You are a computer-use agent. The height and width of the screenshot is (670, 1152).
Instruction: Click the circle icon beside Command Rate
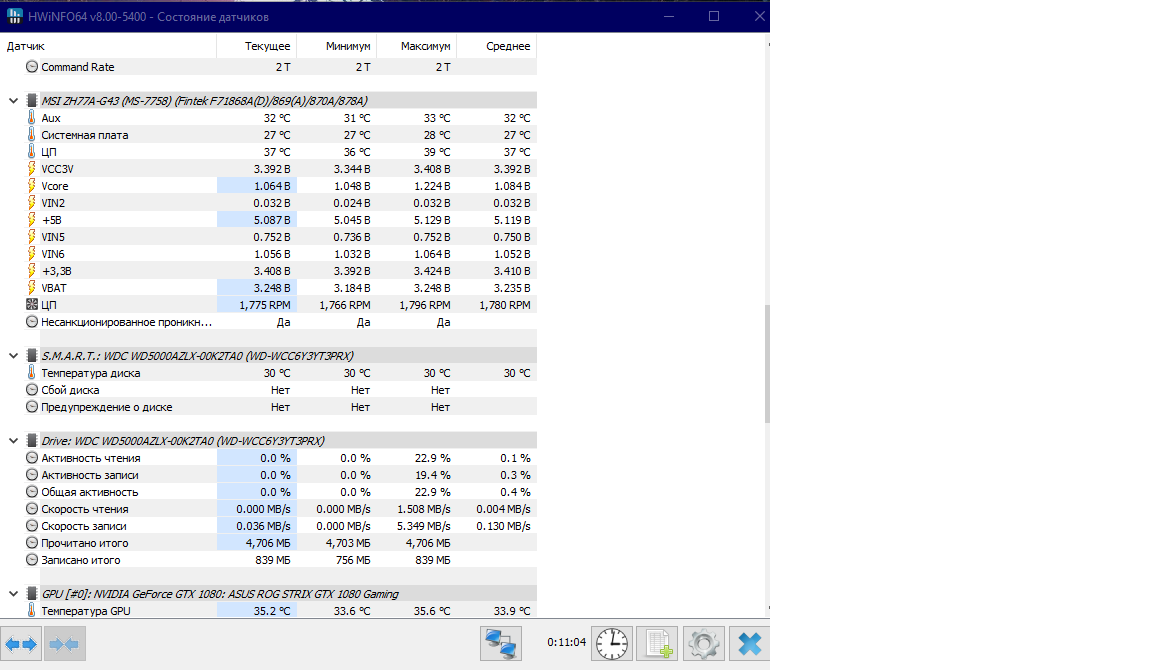pyautogui.click(x=32, y=66)
